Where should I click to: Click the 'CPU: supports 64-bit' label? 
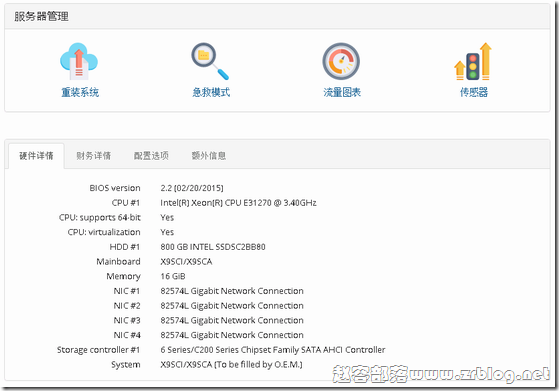pyautogui.click(x=100, y=217)
